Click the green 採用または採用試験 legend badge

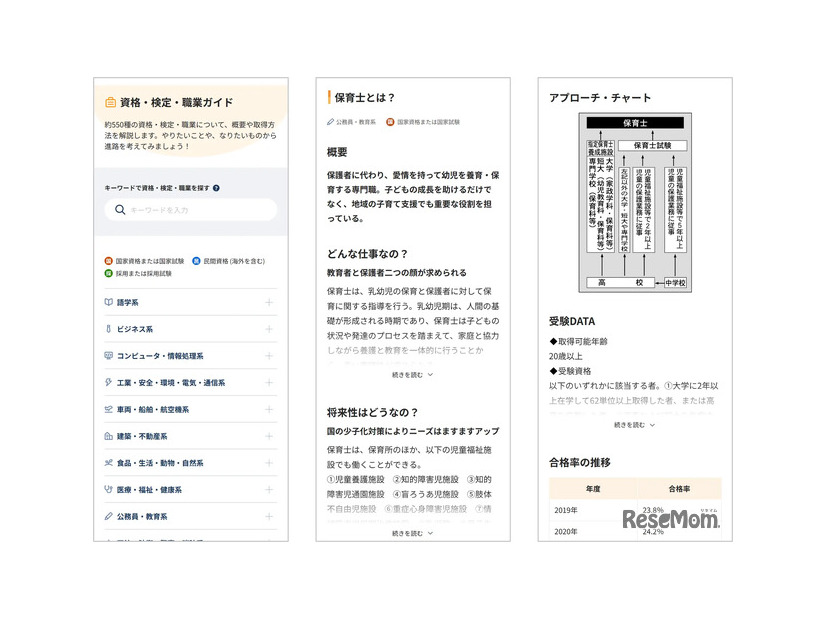coord(109,273)
